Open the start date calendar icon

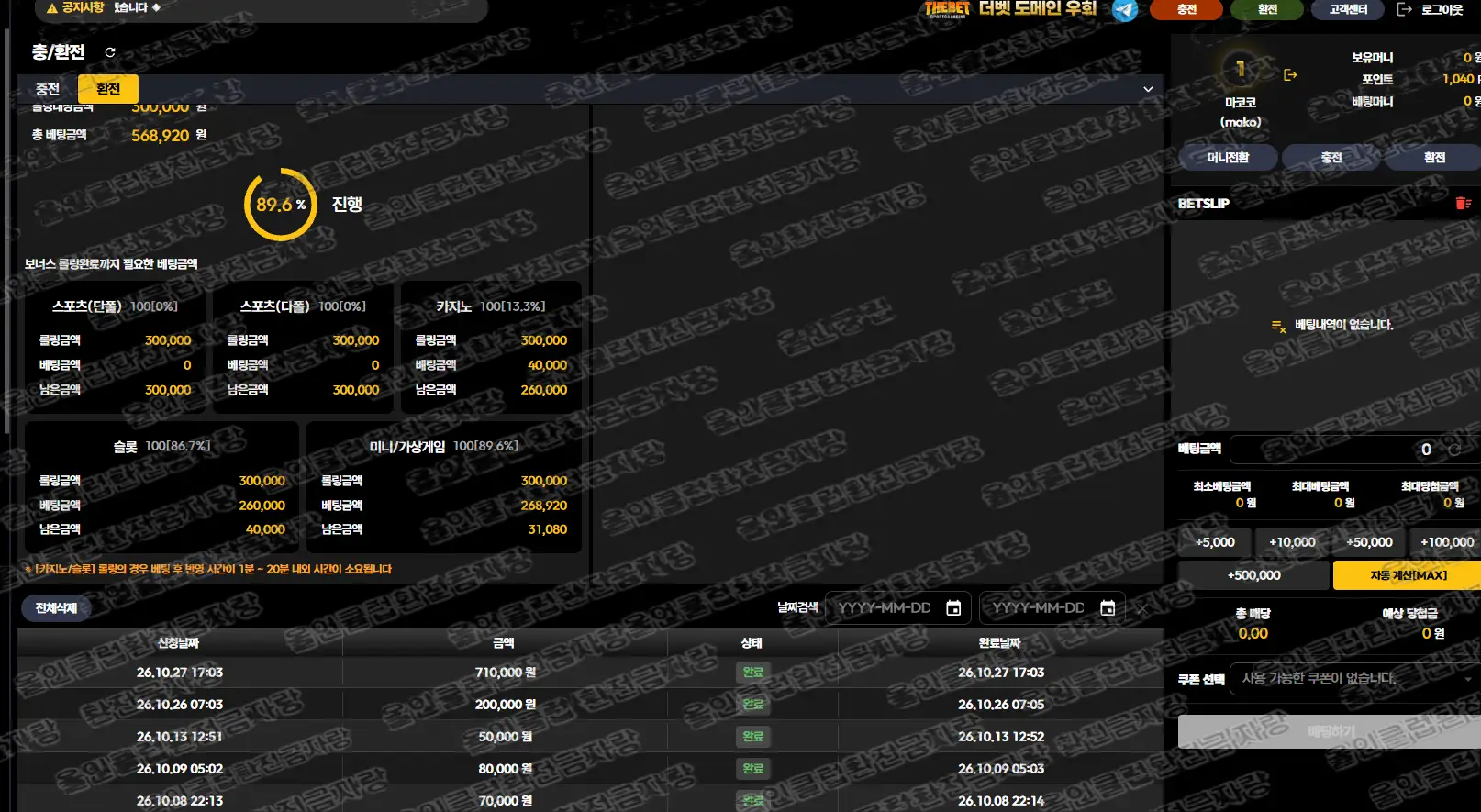(x=953, y=607)
